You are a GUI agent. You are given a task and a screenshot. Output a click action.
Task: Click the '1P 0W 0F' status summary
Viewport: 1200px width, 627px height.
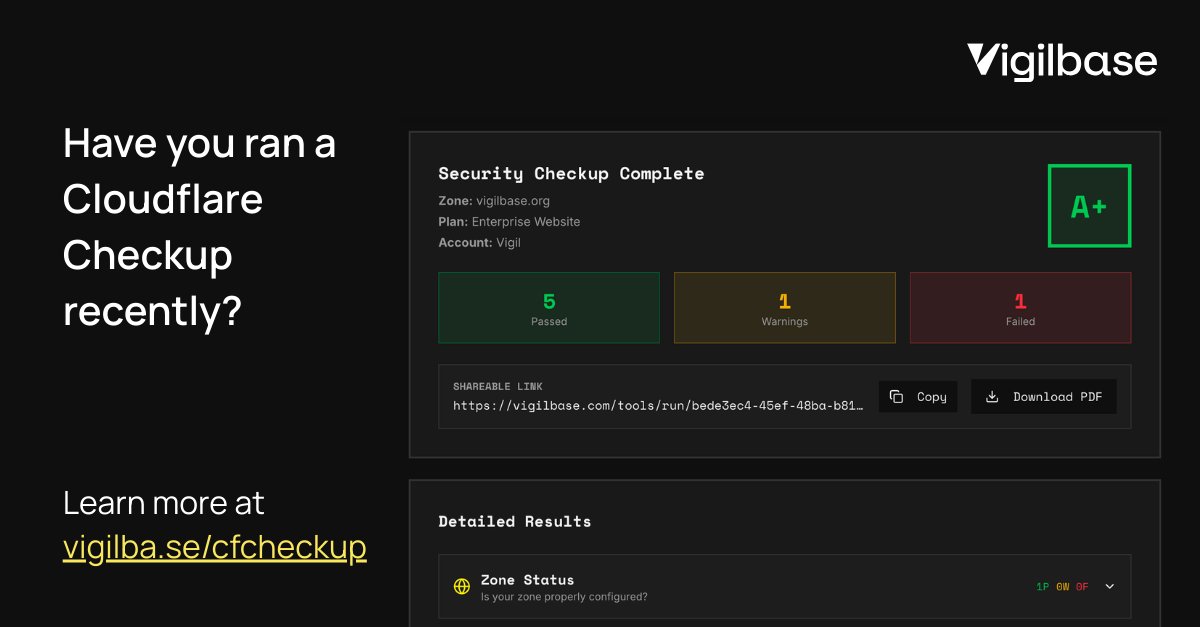1062,587
